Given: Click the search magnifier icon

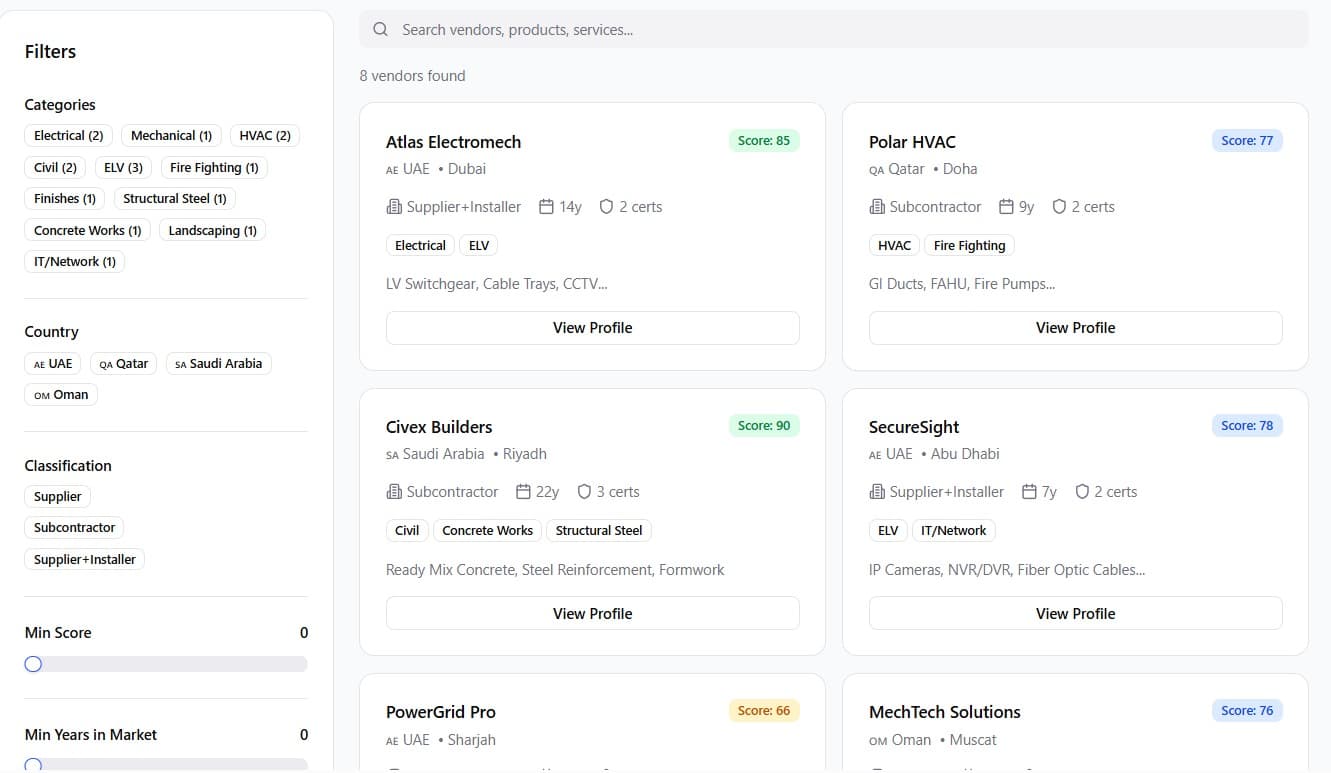Looking at the screenshot, I should click(x=380, y=30).
